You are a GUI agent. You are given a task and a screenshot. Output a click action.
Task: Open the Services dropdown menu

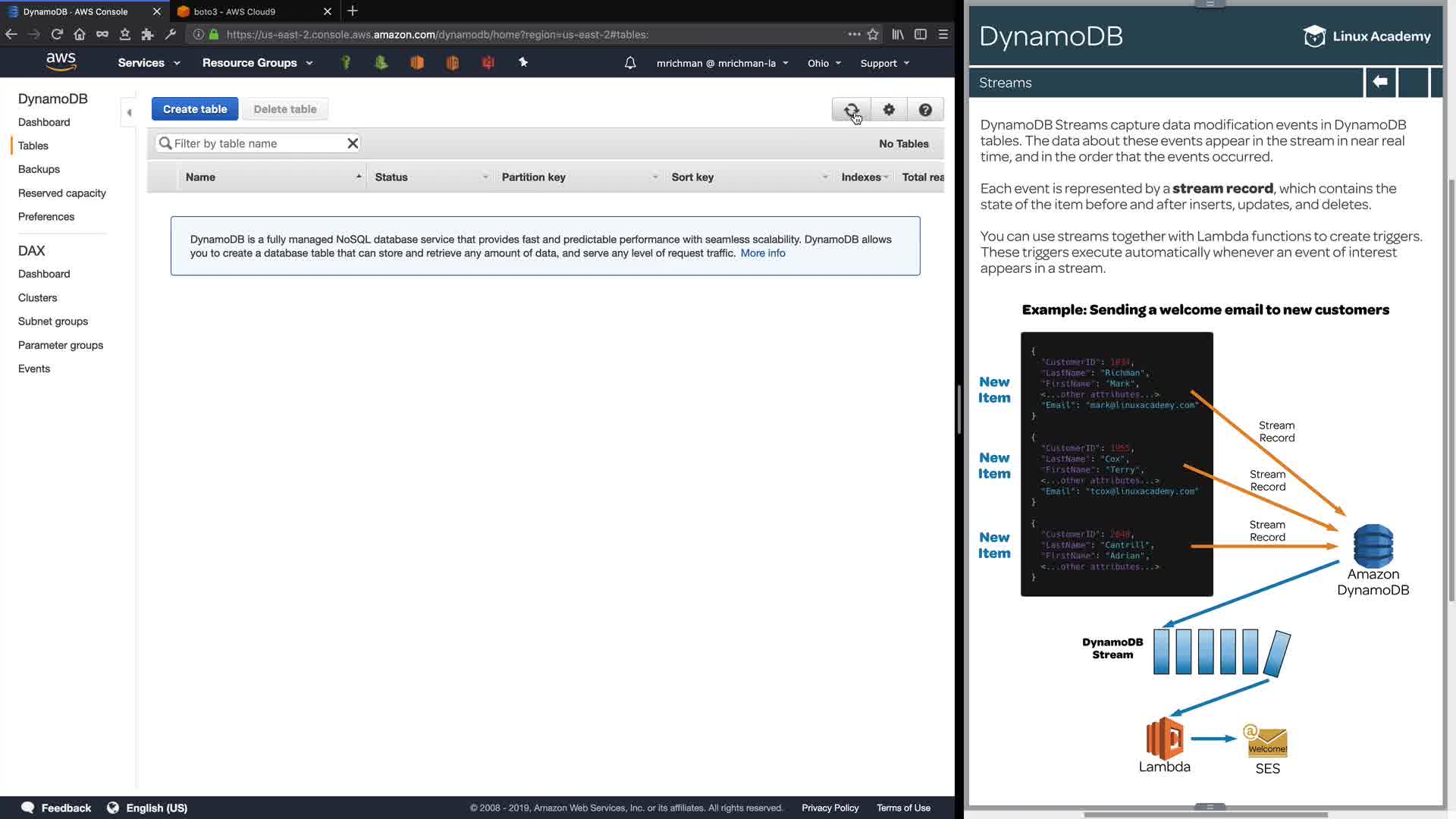149,63
